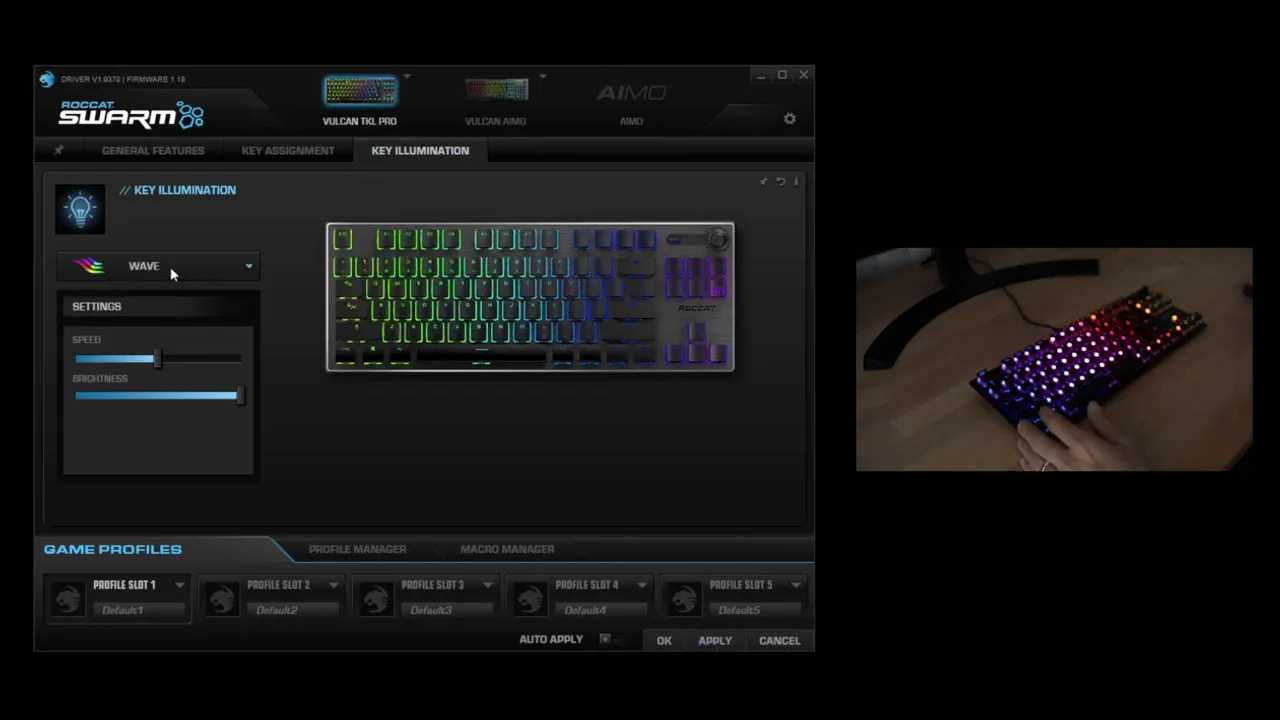
Task: Click the webcam video of the keyboard
Action: 1054,359
